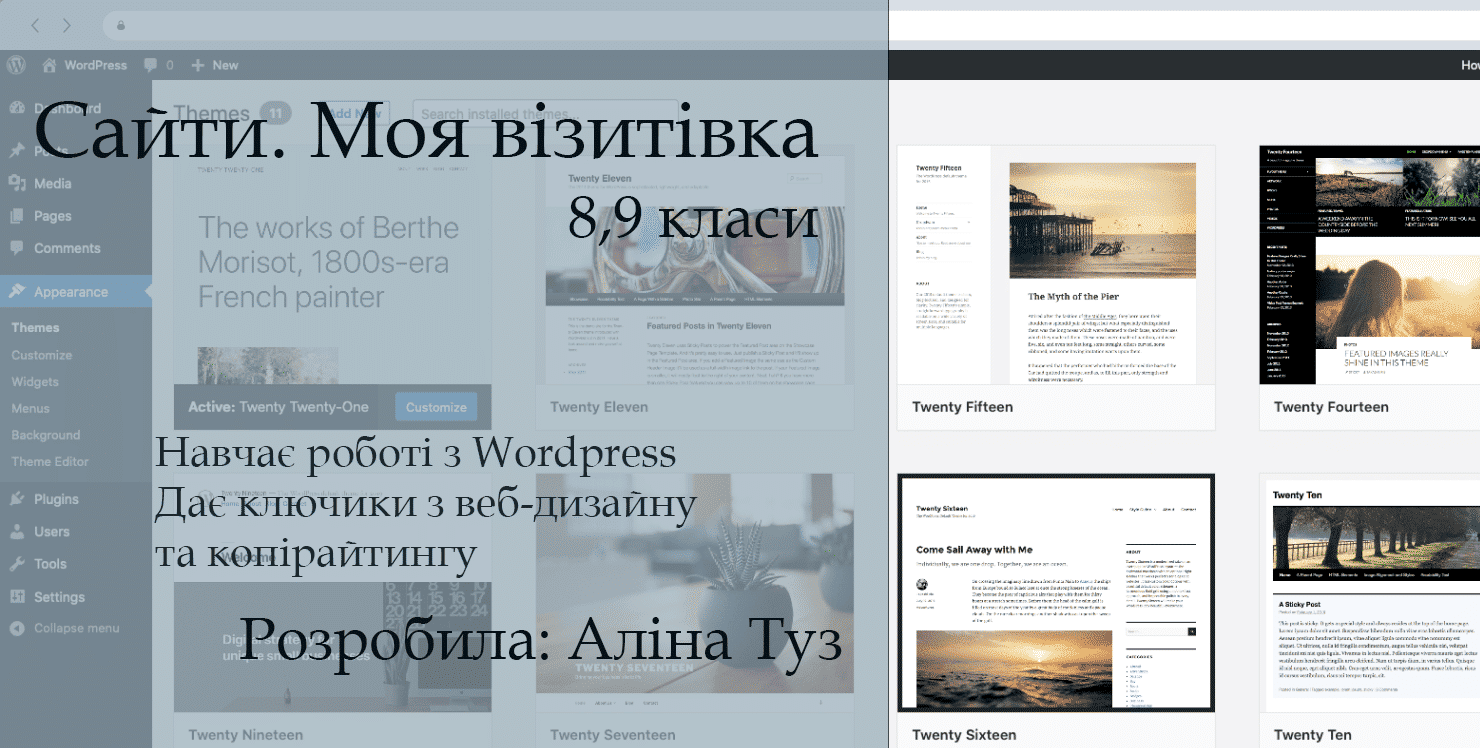Image resolution: width=1480 pixels, height=748 pixels.
Task: Select the Twenty Seventeen theme preview
Action: pos(695,593)
